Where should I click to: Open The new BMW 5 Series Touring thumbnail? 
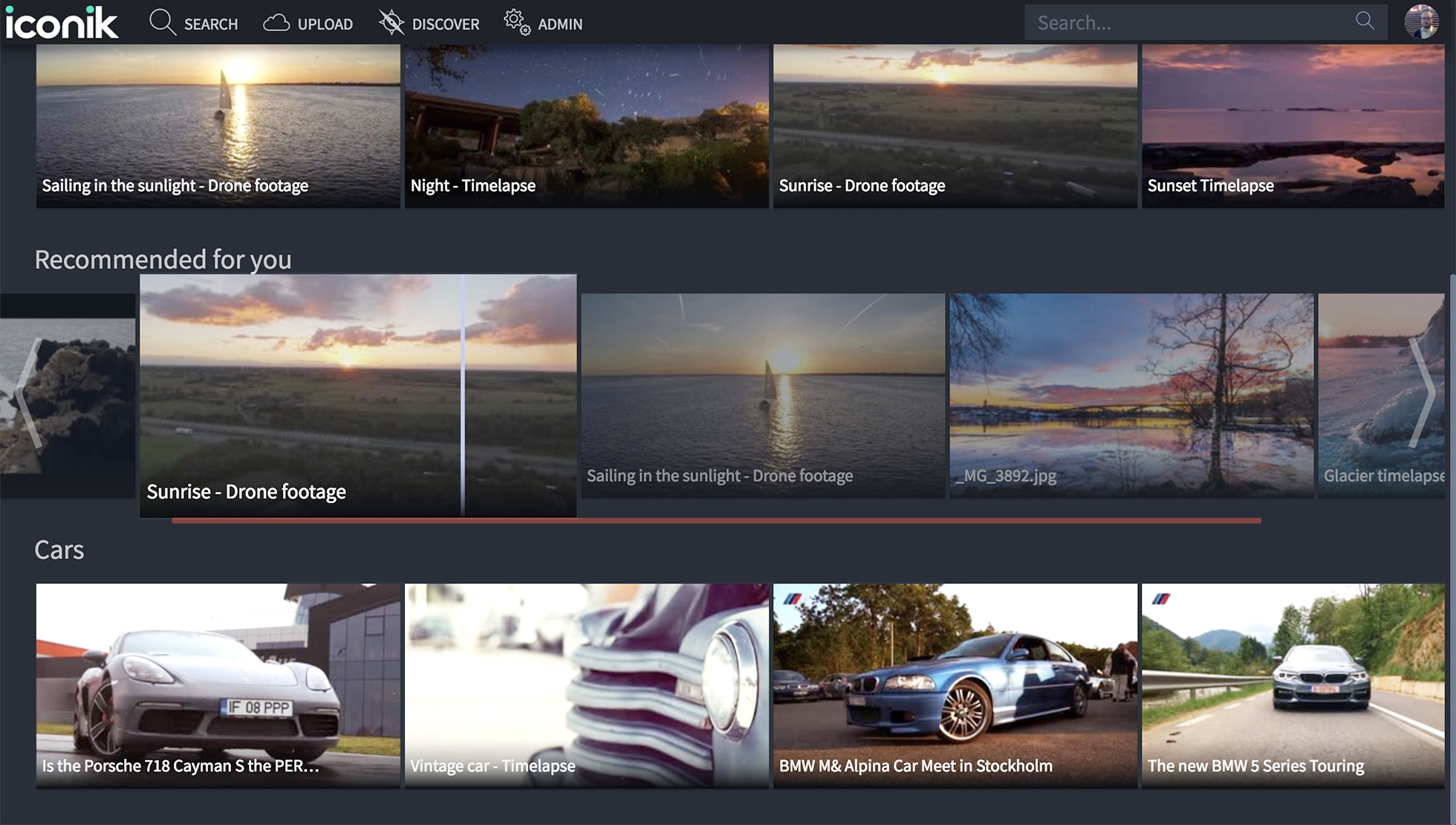[1293, 685]
